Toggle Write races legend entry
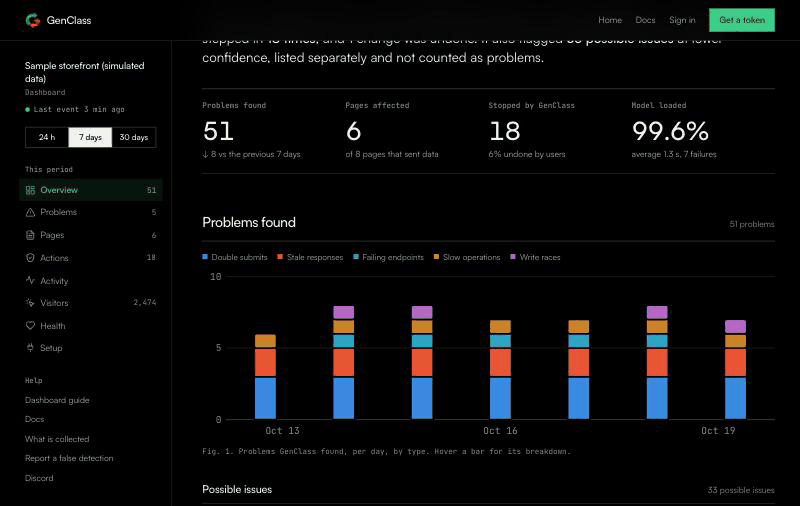 (x=535, y=257)
